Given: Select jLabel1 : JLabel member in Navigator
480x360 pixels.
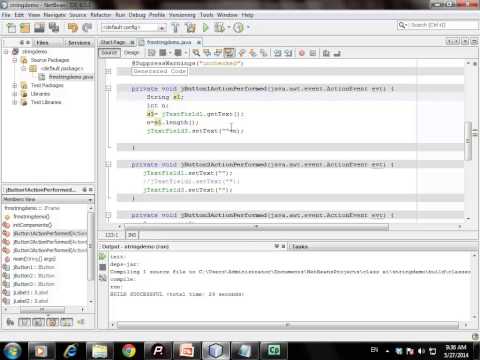Looking at the screenshot, I should 30,293.
